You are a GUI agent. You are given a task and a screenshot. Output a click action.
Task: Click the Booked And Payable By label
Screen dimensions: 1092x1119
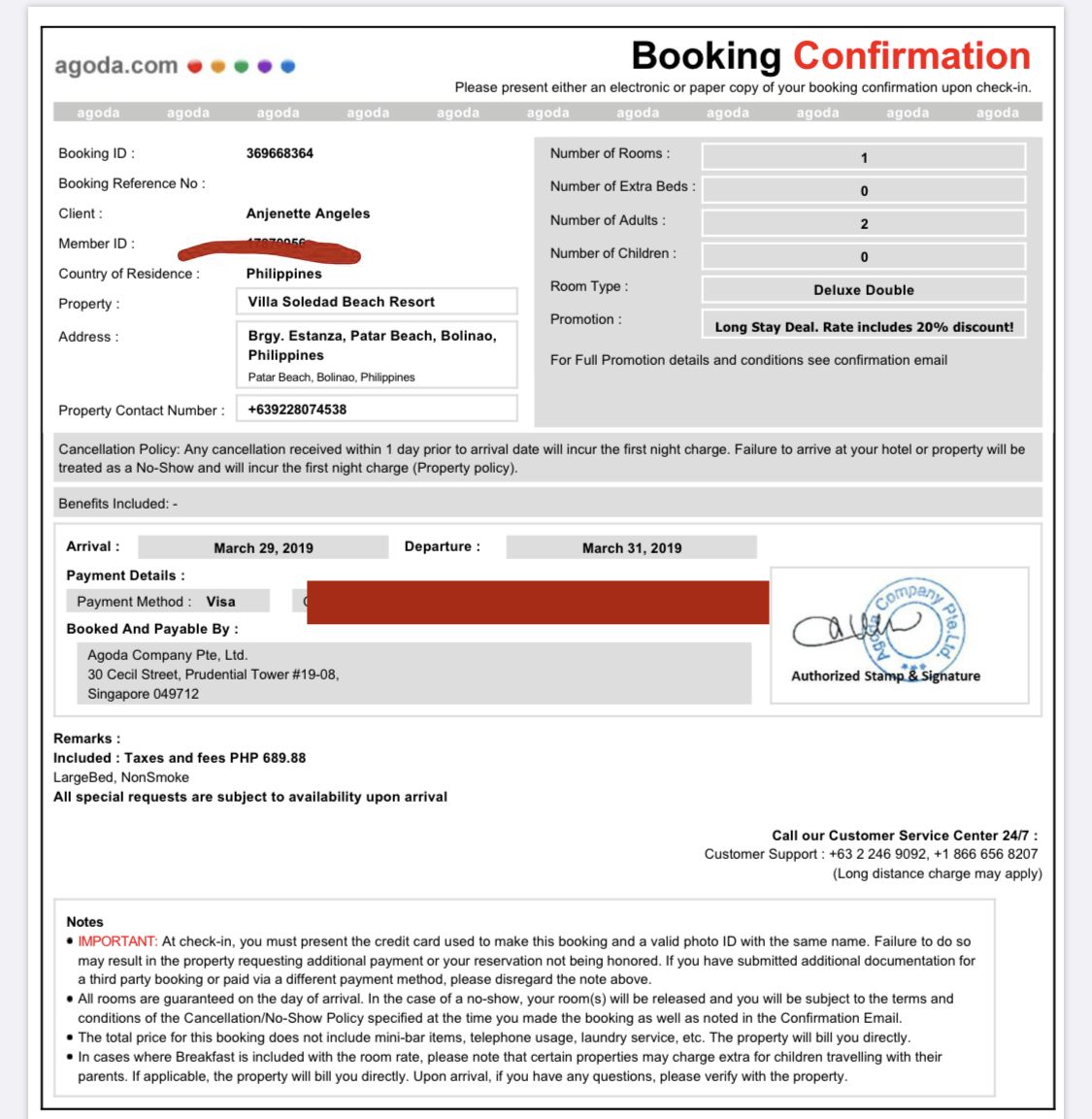pos(152,629)
